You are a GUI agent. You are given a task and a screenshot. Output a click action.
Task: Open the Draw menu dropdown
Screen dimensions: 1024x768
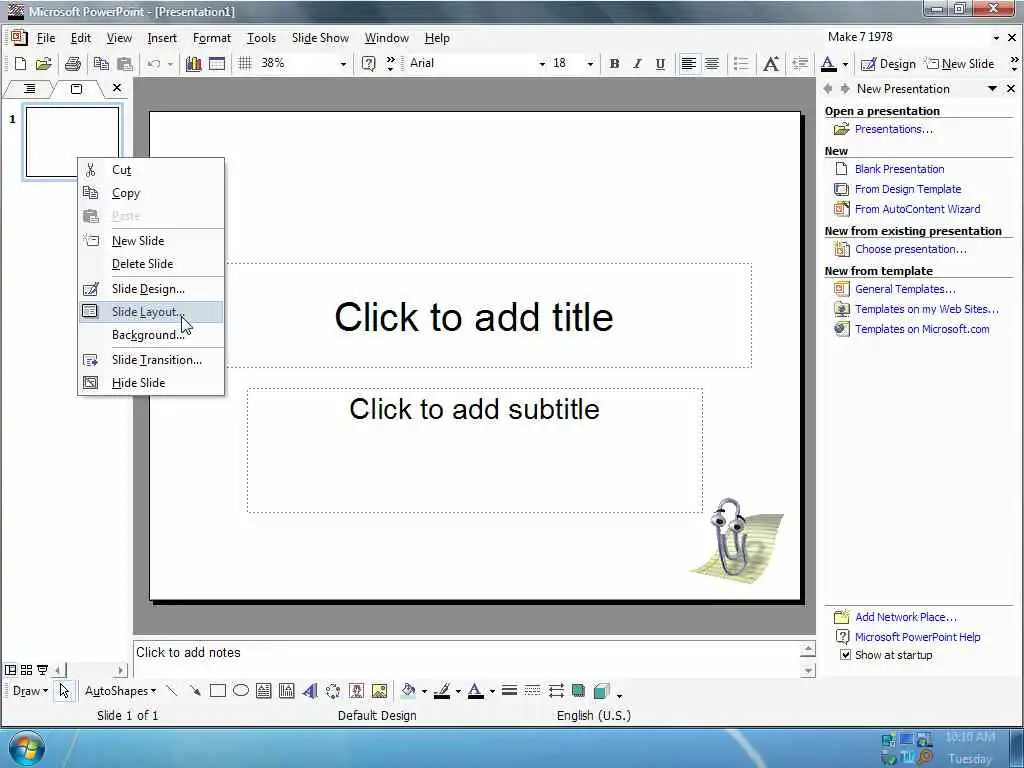pos(30,691)
